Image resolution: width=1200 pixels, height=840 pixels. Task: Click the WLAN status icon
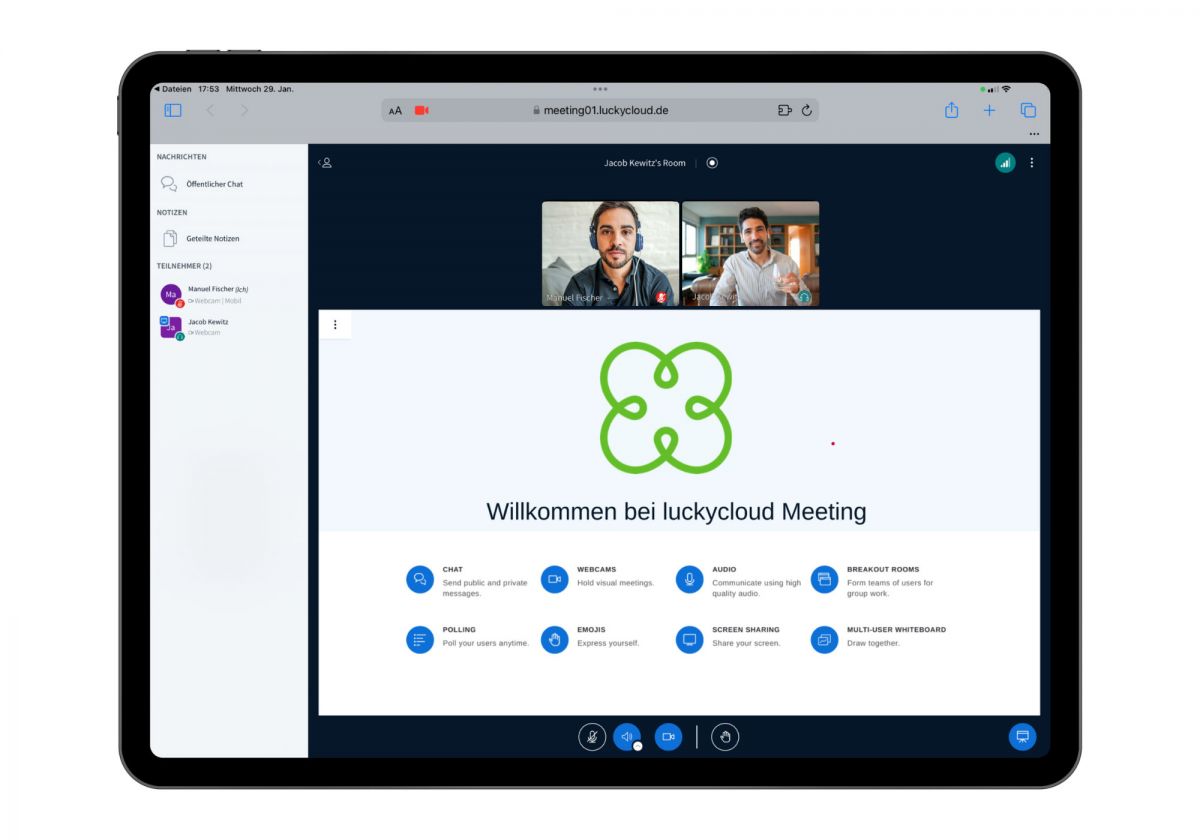(1006, 89)
